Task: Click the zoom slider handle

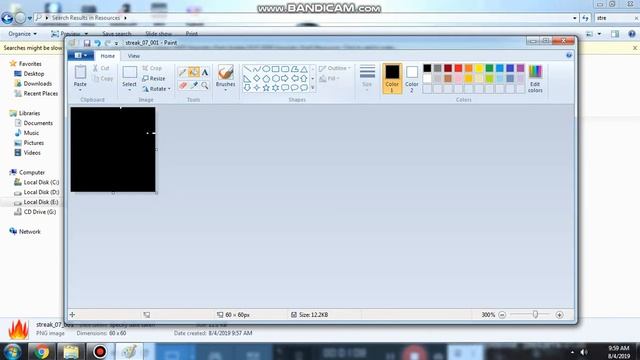Action: point(535,314)
